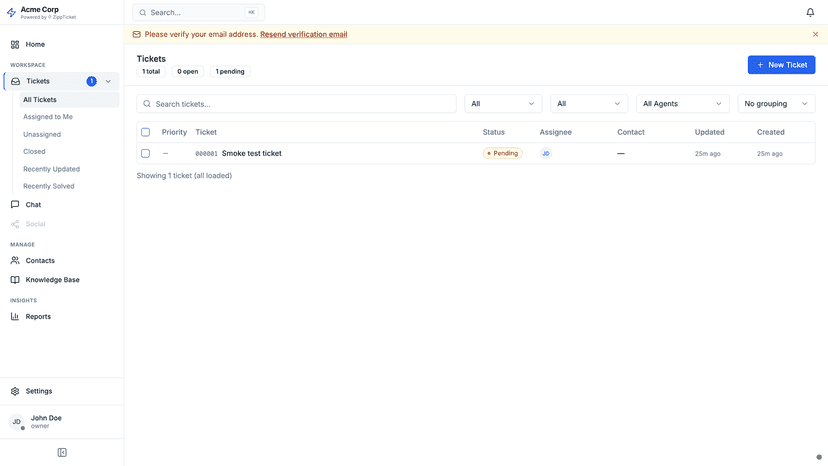The width and height of the screenshot is (828, 466).
Task: Click the Contact column header
Action: [631, 132]
